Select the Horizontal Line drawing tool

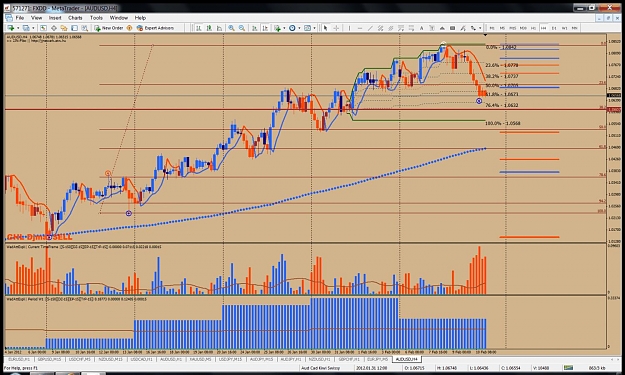pos(360,28)
